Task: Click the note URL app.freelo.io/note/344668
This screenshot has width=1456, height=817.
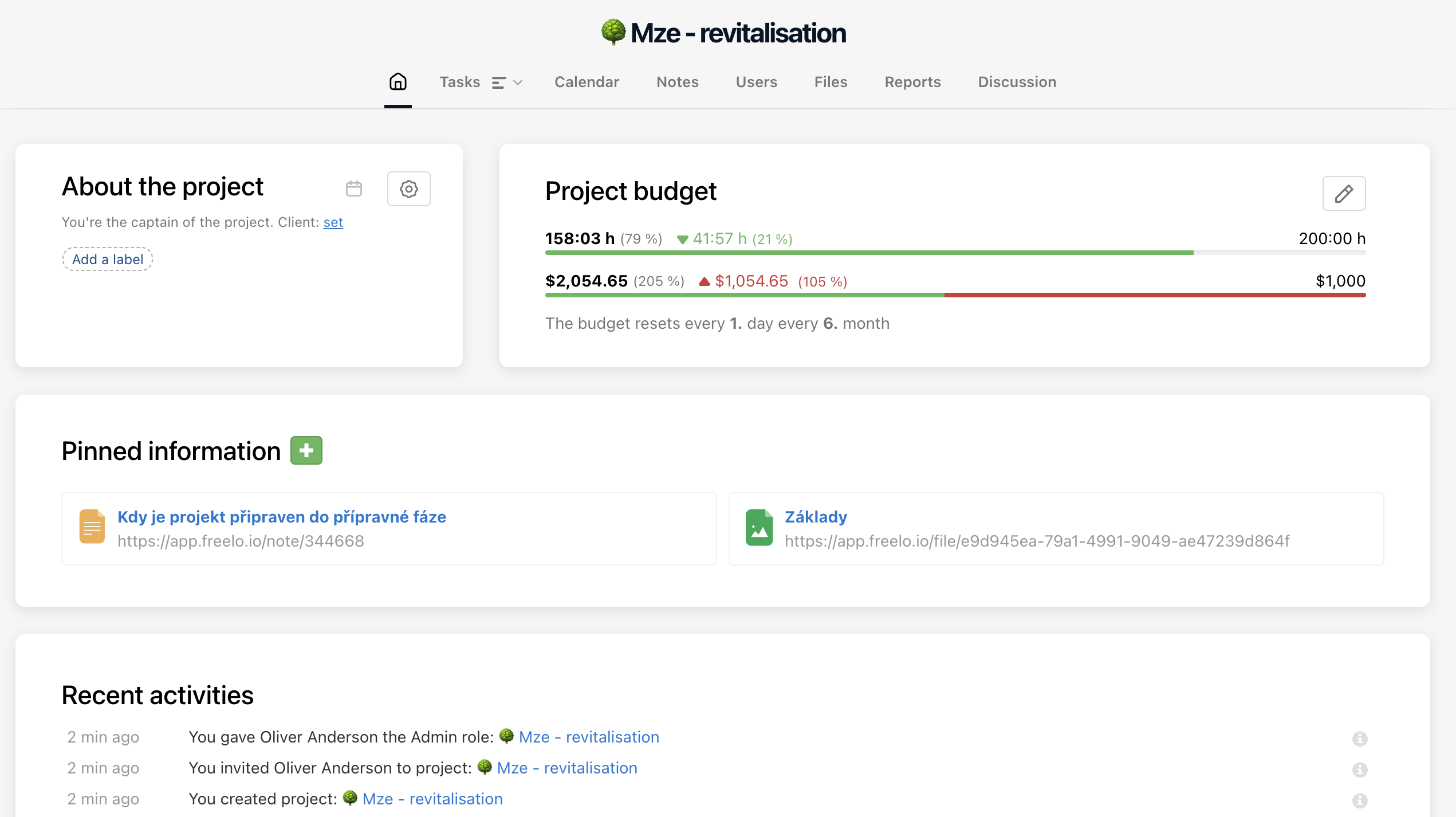Action: (x=241, y=541)
